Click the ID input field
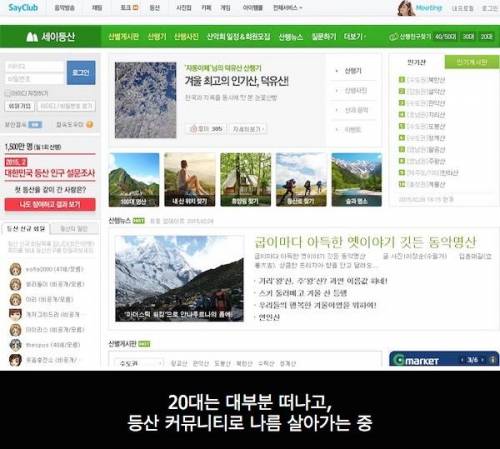This screenshot has width=500, height=449. (35, 66)
